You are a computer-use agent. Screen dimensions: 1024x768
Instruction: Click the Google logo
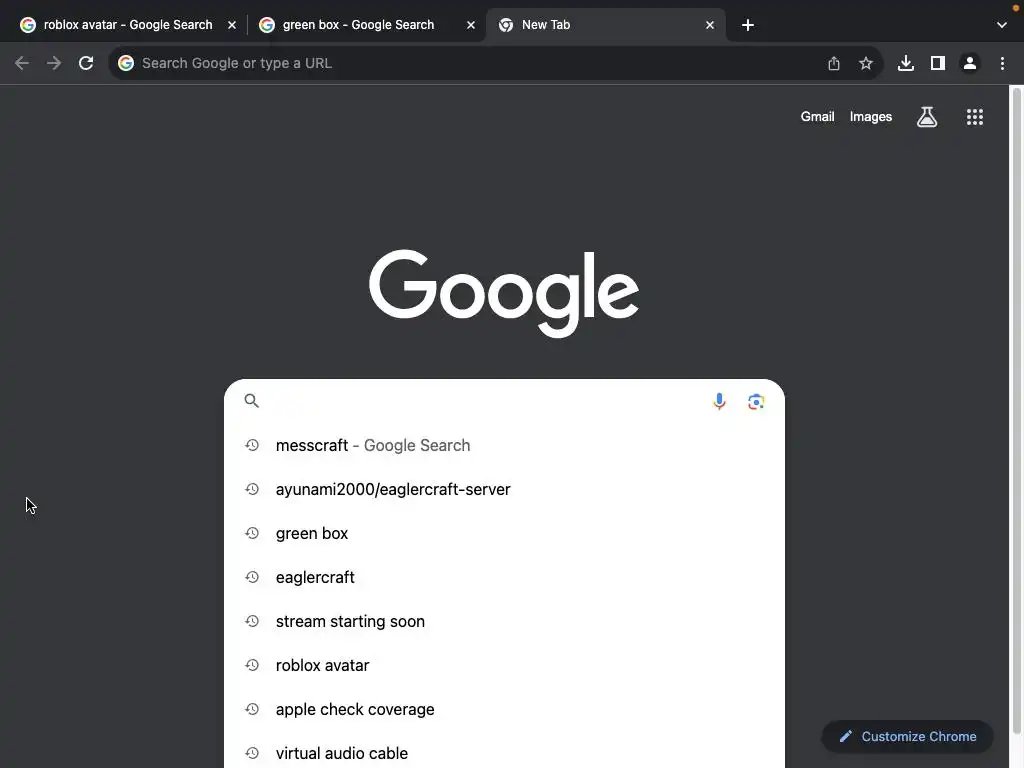click(504, 293)
